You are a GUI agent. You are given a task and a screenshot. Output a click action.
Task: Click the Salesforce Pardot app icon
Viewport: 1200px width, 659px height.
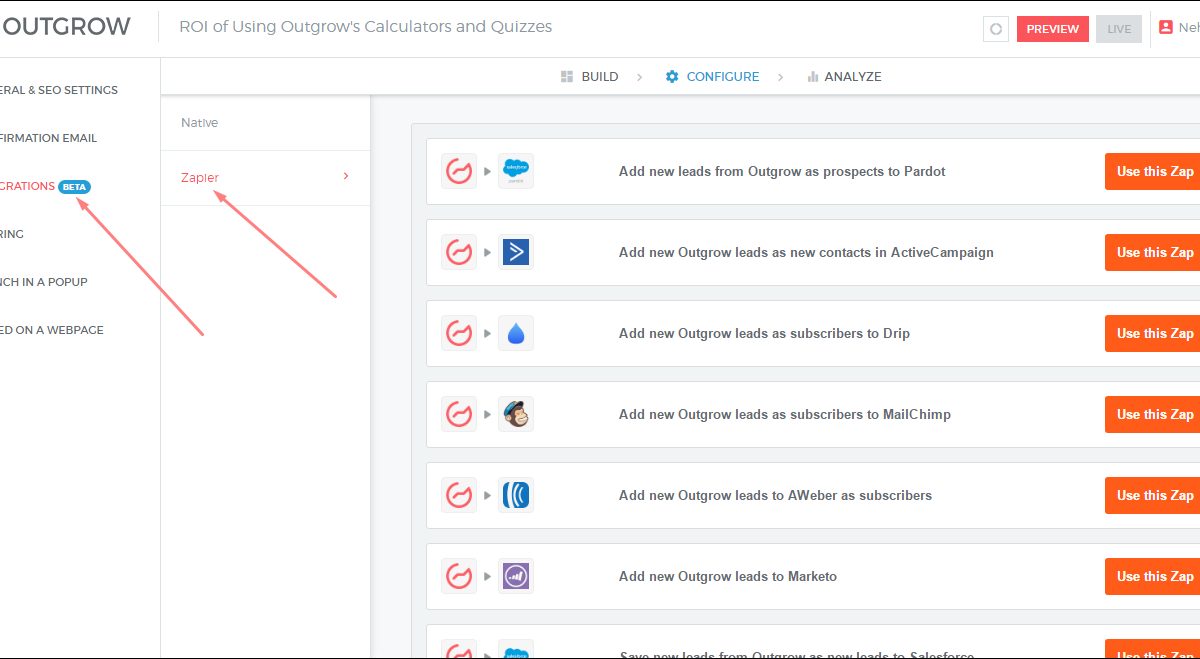(x=516, y=171)
